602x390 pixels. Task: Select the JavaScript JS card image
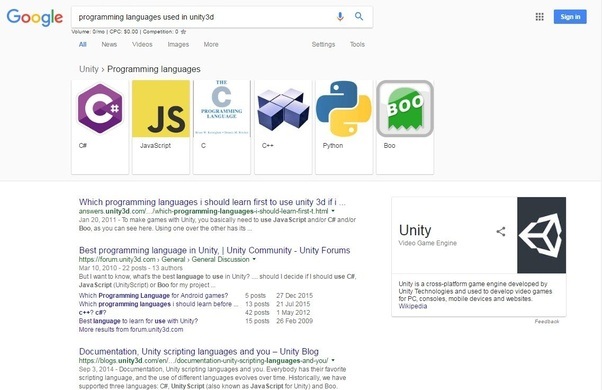point(161,109)
